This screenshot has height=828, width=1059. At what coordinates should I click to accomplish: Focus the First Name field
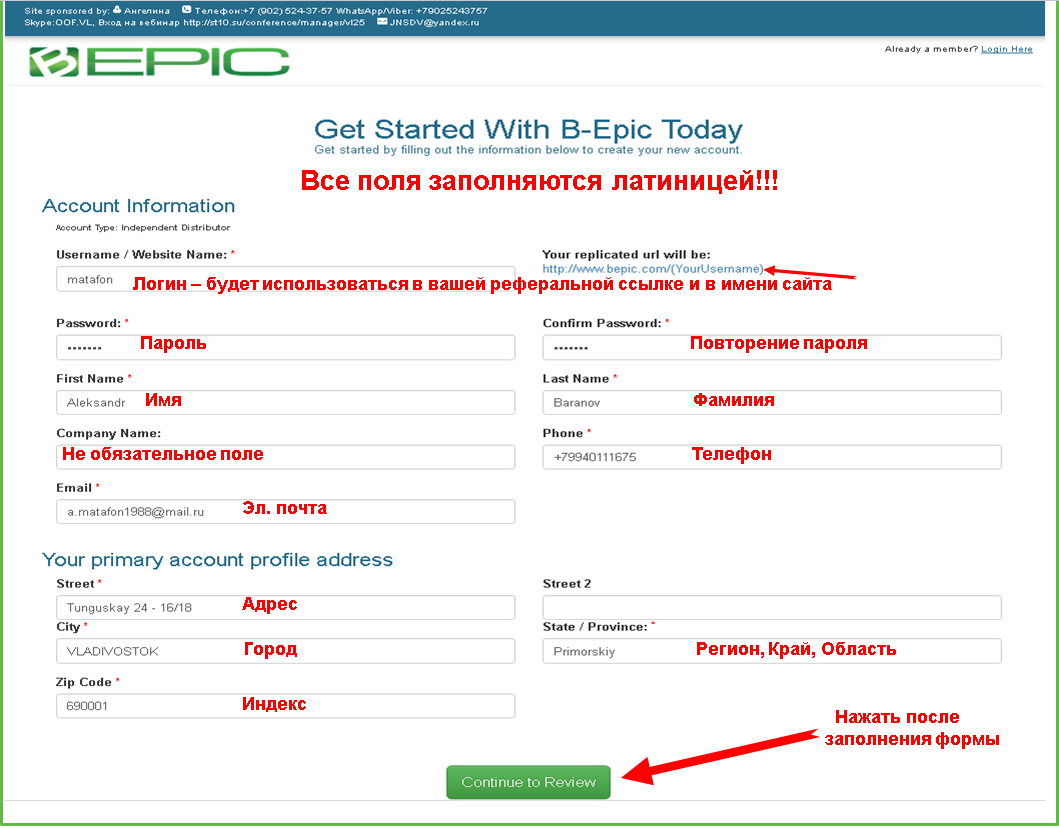pos(285,403)
